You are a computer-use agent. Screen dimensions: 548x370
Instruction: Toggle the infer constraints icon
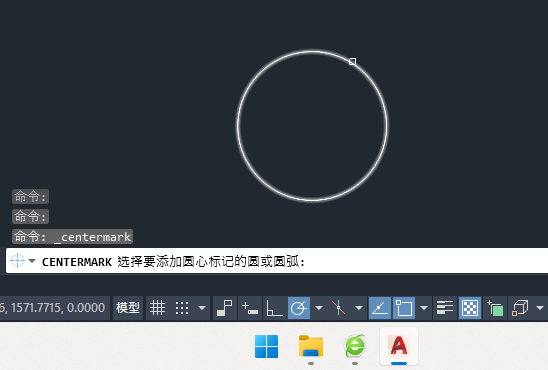(224, 308)
